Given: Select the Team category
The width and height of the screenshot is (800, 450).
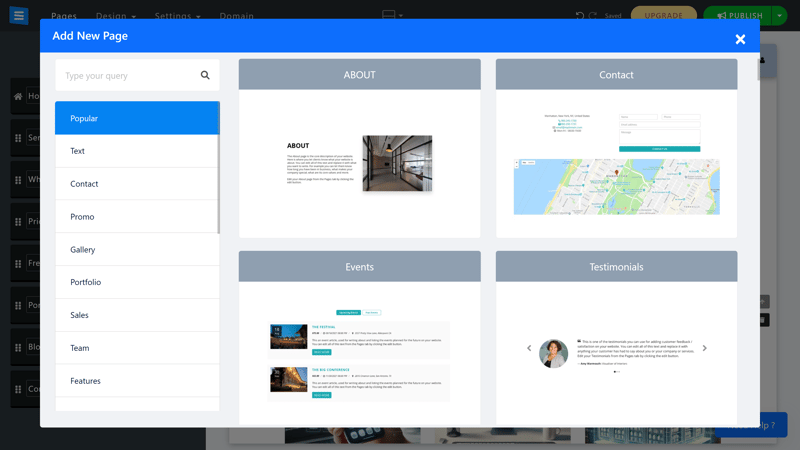Looking at the screenshot, I should click(x=137, y=348).
